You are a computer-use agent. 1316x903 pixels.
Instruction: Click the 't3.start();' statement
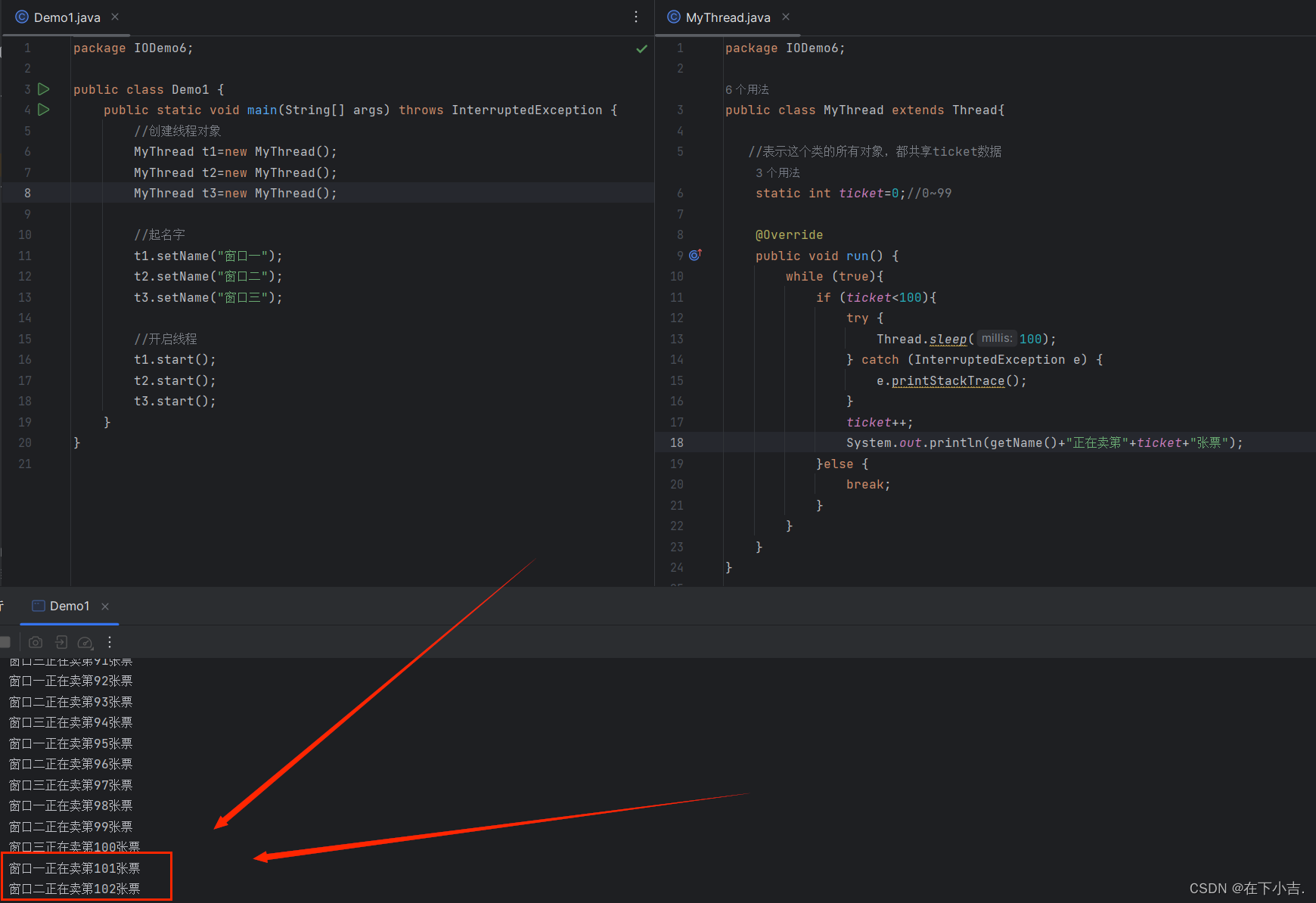(x=175, y=401)
